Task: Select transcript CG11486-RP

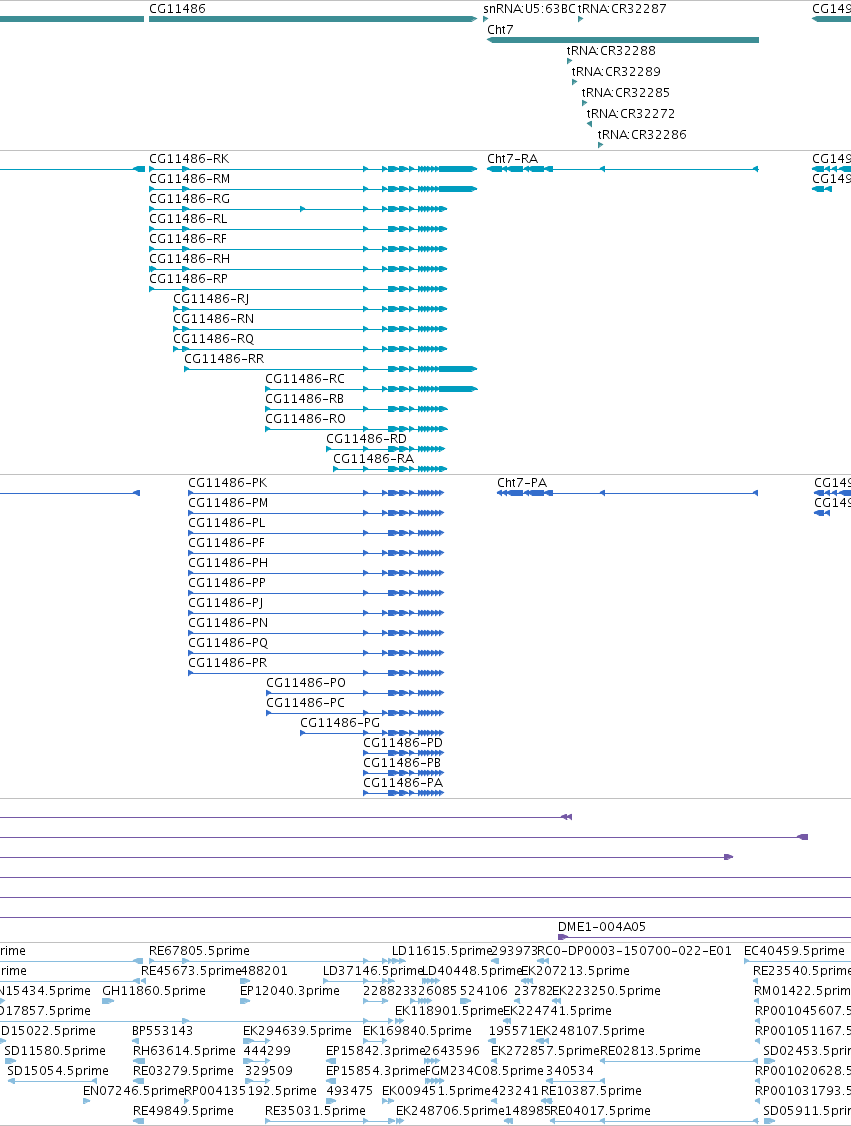Action: pos(188,279)
